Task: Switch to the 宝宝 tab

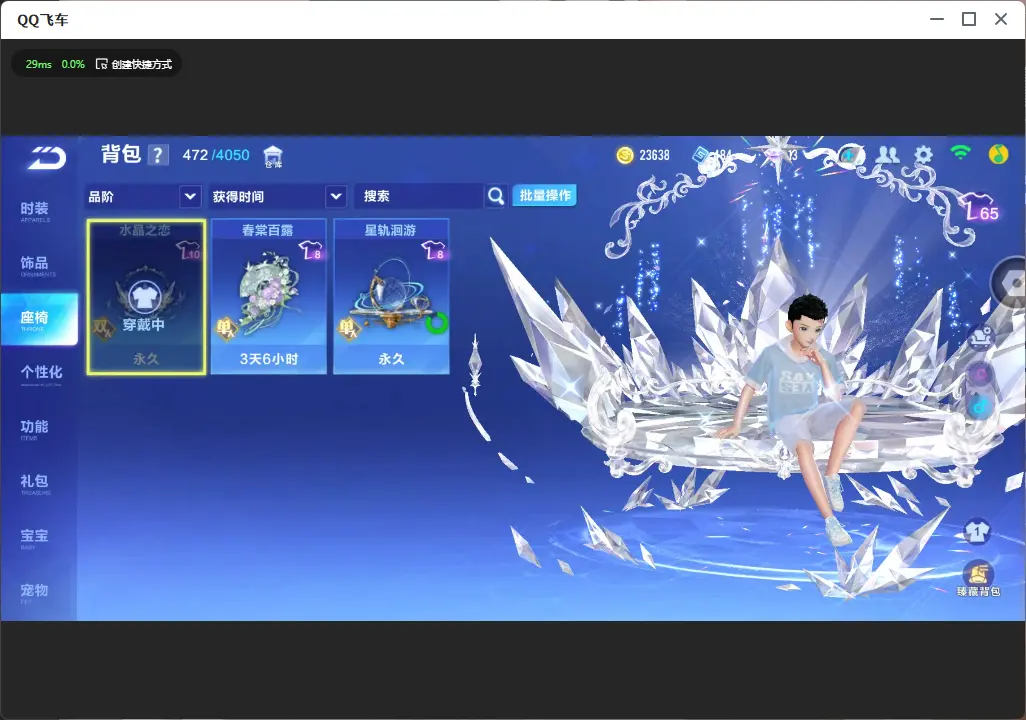Action: (35, 537)
